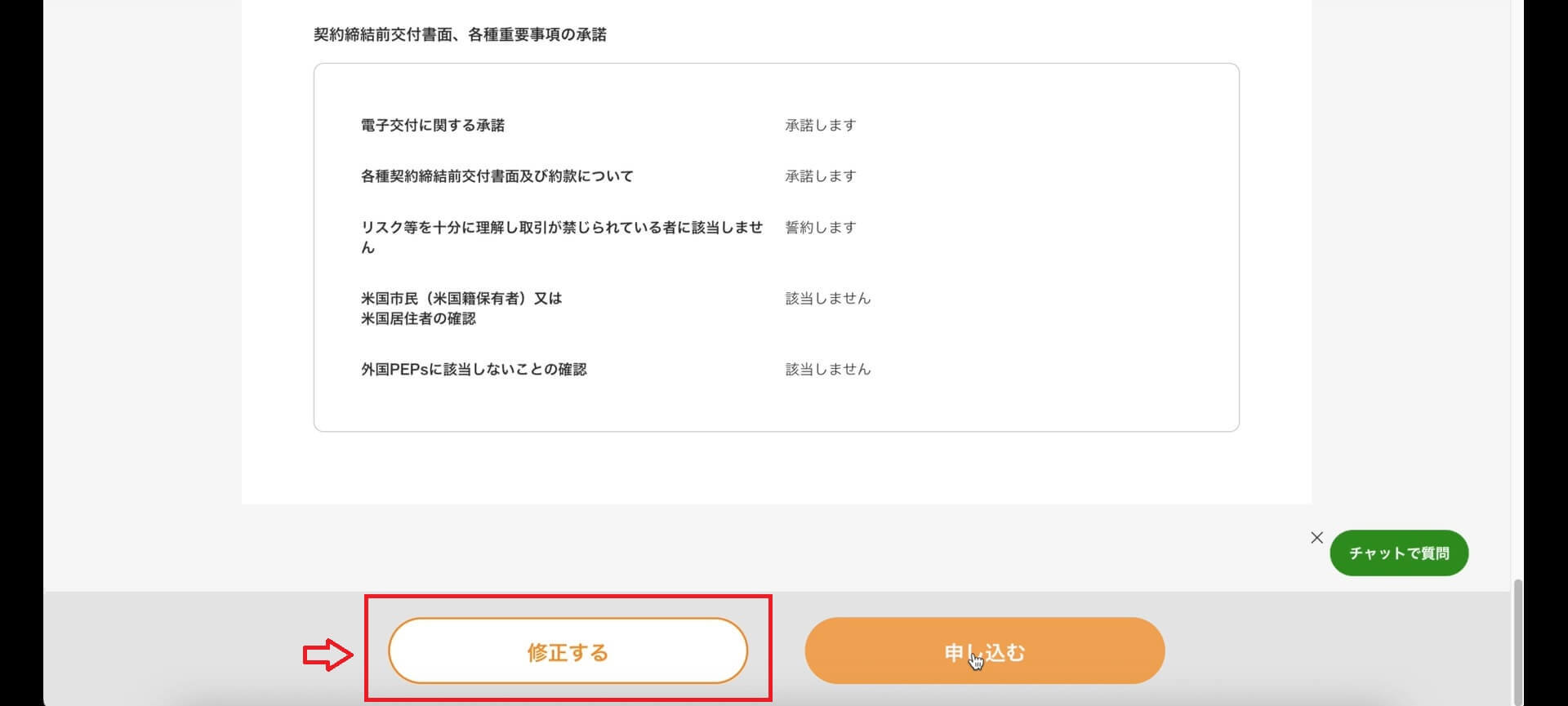Click the 米国居住者の確認 text line
This screenshot has height=706, width=1568.
(418, 318)
